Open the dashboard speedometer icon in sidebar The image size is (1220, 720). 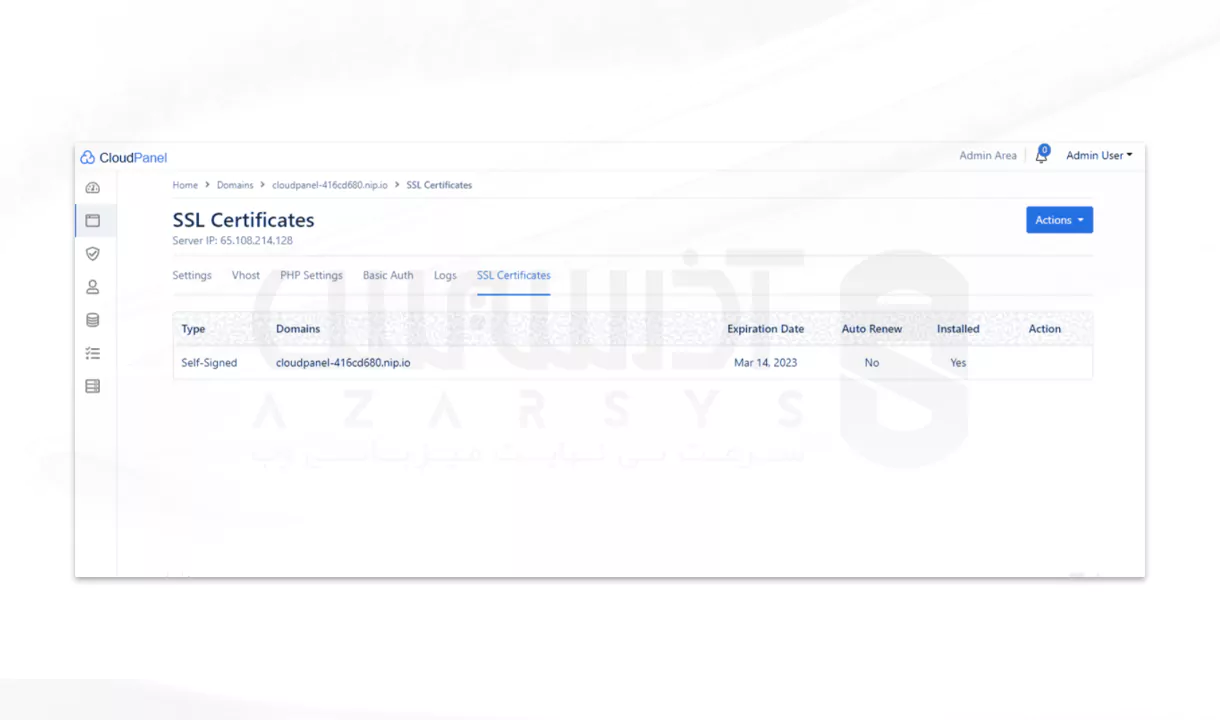pos(93,188)
